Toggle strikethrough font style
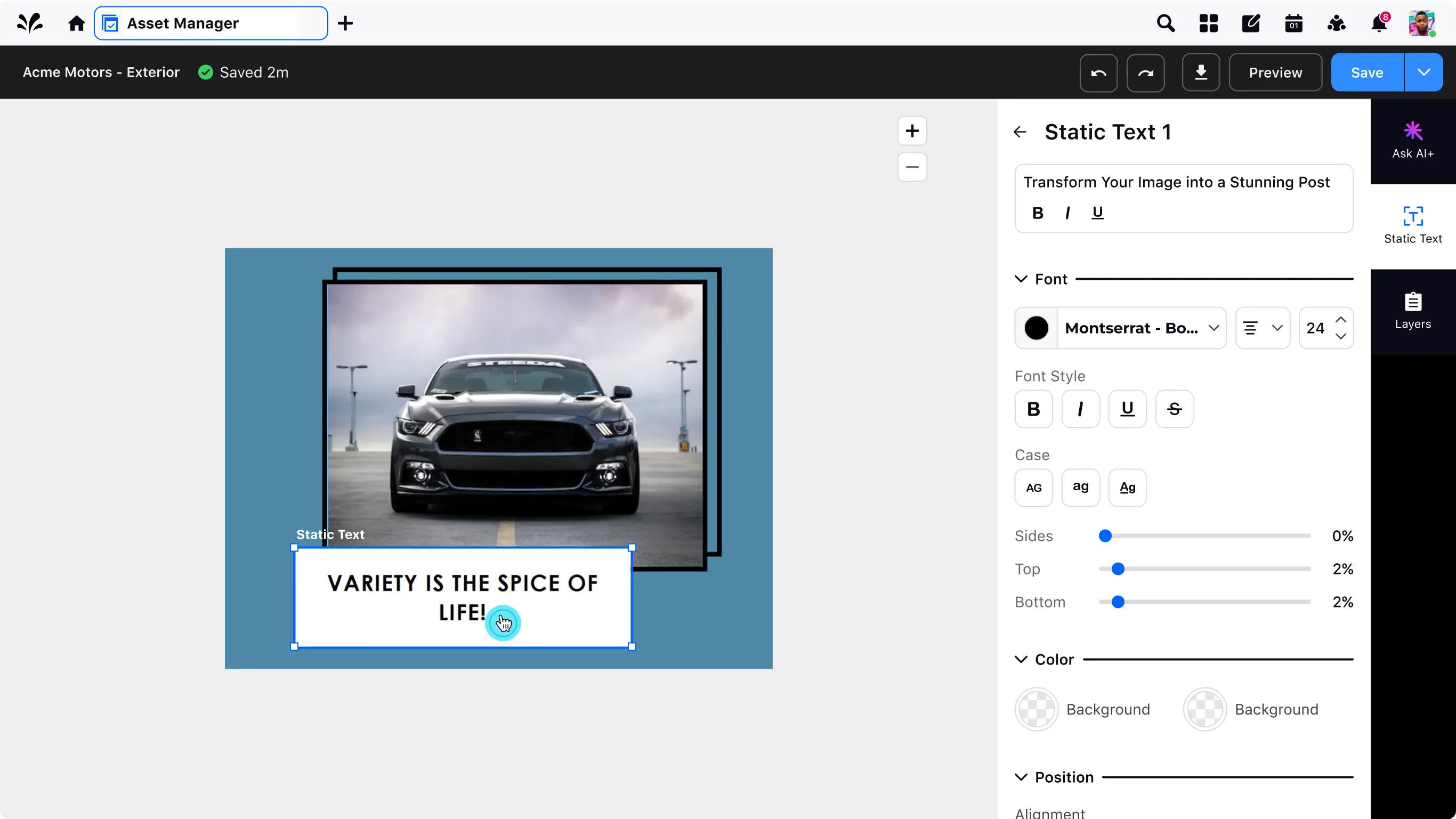1456x819 pixels. [x=1174, y=409]
